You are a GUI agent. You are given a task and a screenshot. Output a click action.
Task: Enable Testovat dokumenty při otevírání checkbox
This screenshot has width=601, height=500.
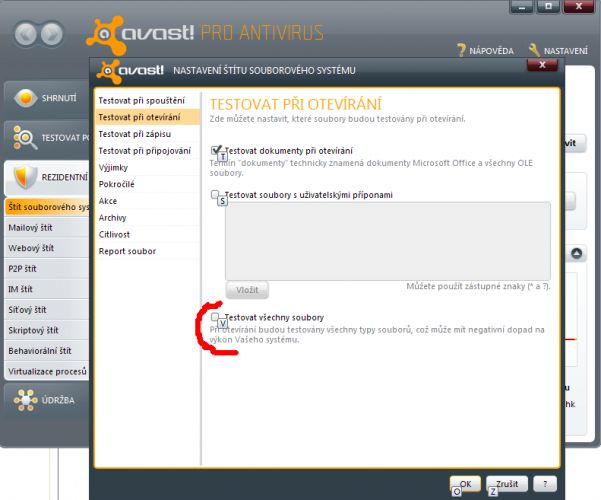(x=216, y=150)
